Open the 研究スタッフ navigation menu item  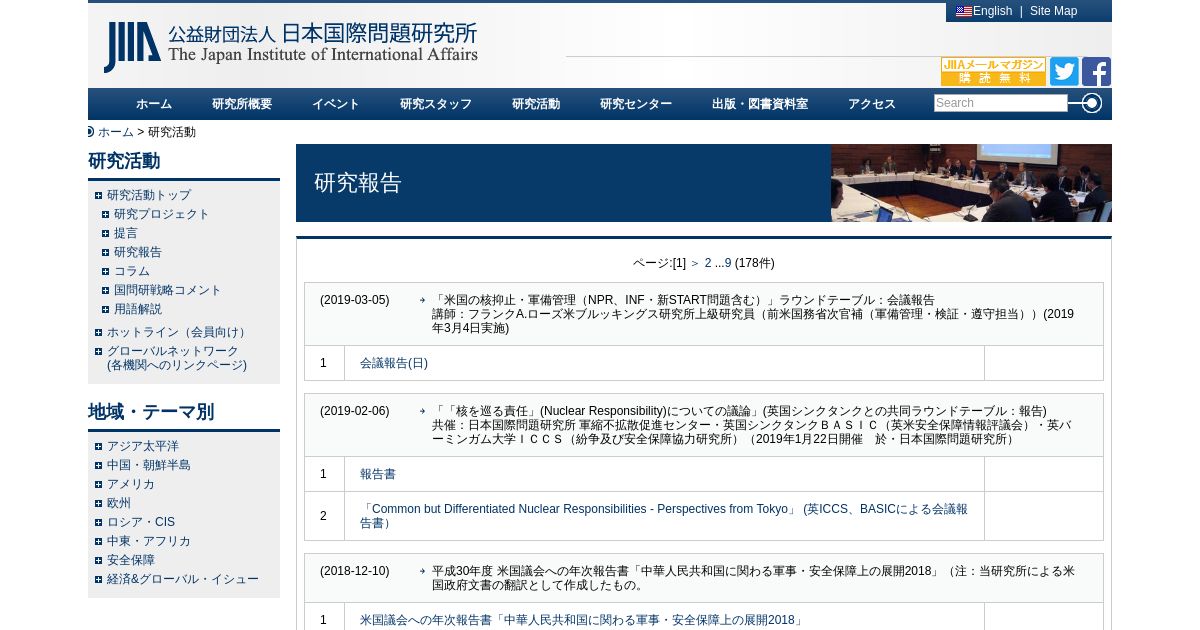[436, 104]
